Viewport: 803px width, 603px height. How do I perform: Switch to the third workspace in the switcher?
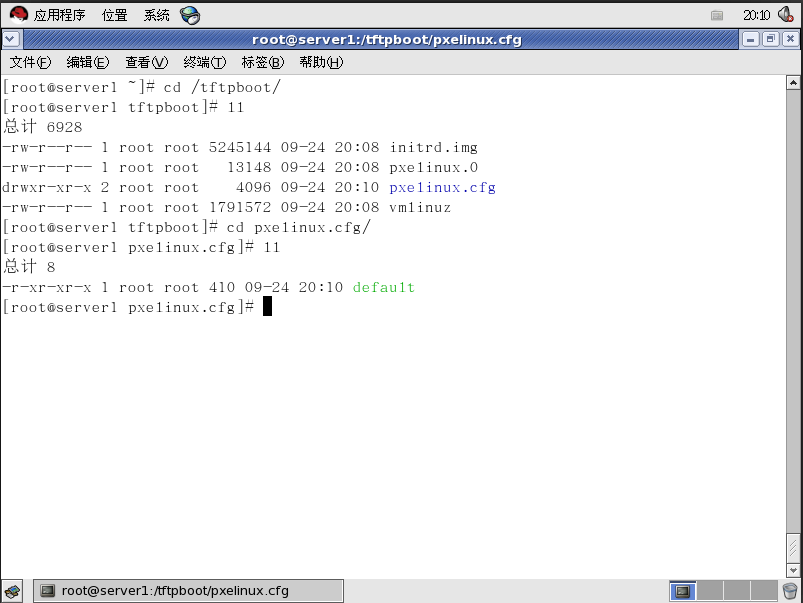(x=736, y=591)
